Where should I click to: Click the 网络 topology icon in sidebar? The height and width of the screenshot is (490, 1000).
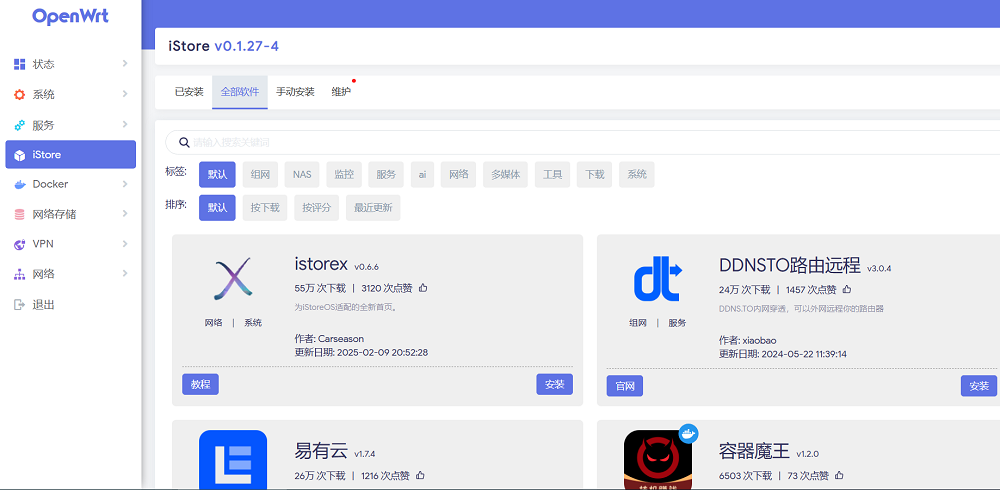coord(20,274)
